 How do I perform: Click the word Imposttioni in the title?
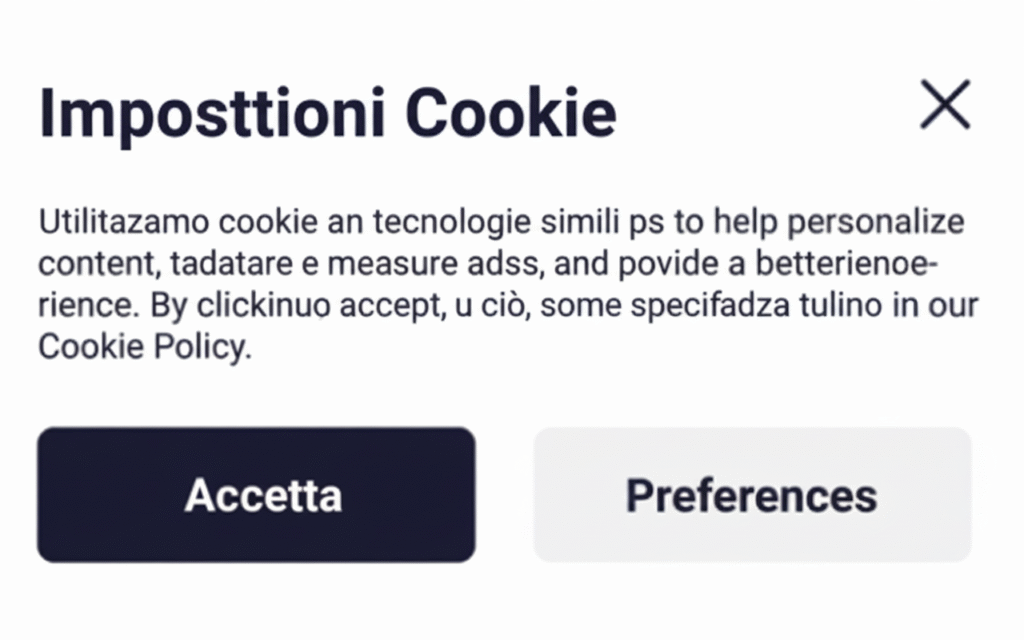pyautogui.click(x=212, y=114)
